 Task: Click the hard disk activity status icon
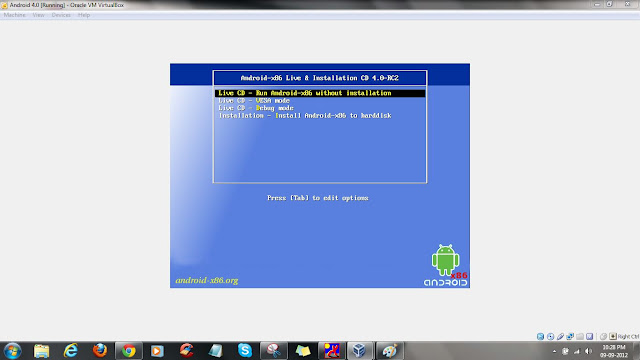(x=540, y=336)
